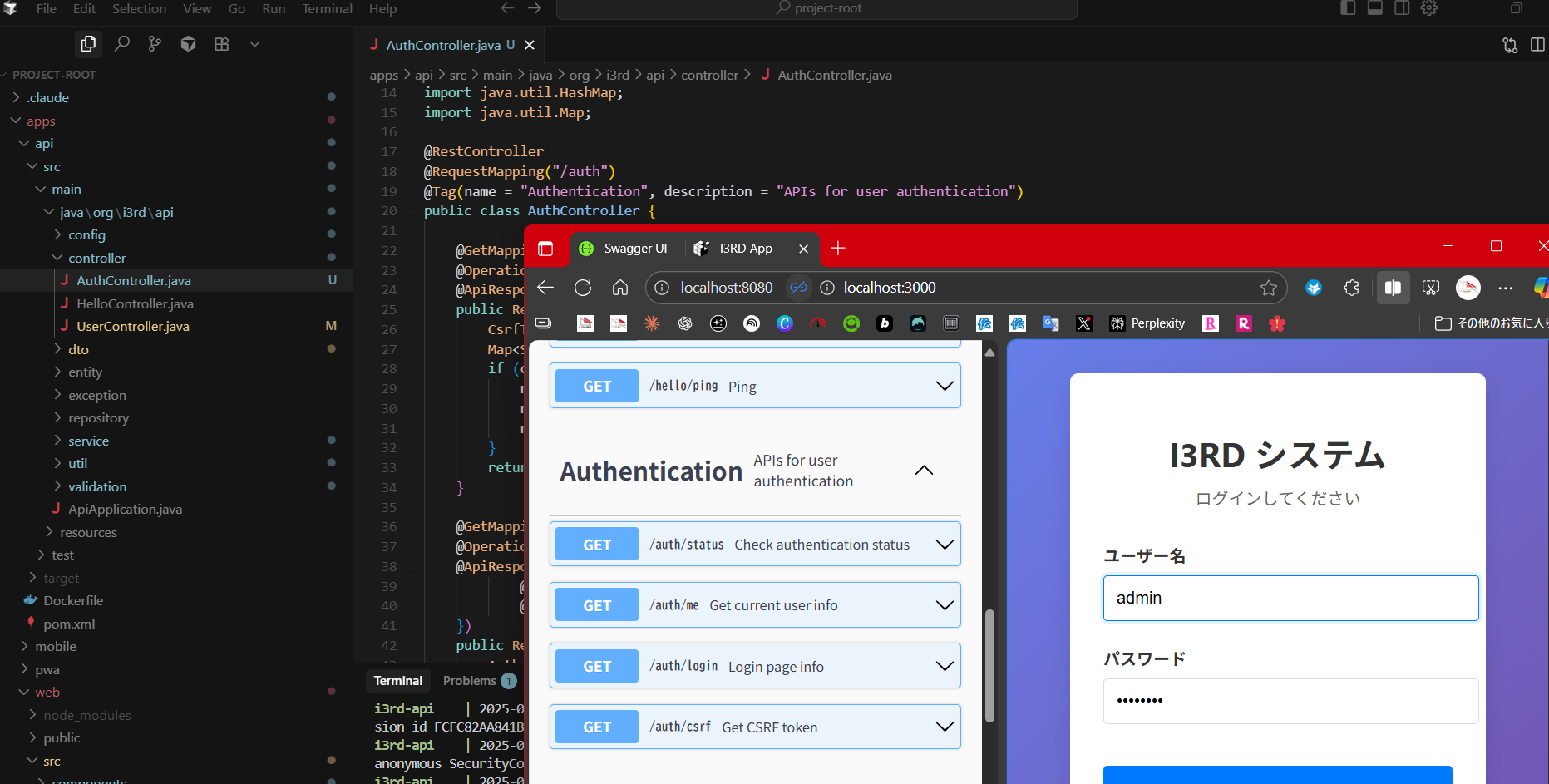1549x784 pixels.
Task: Click the Swagger pane vertical scrollbar thumb
Action: coord(989,666)
